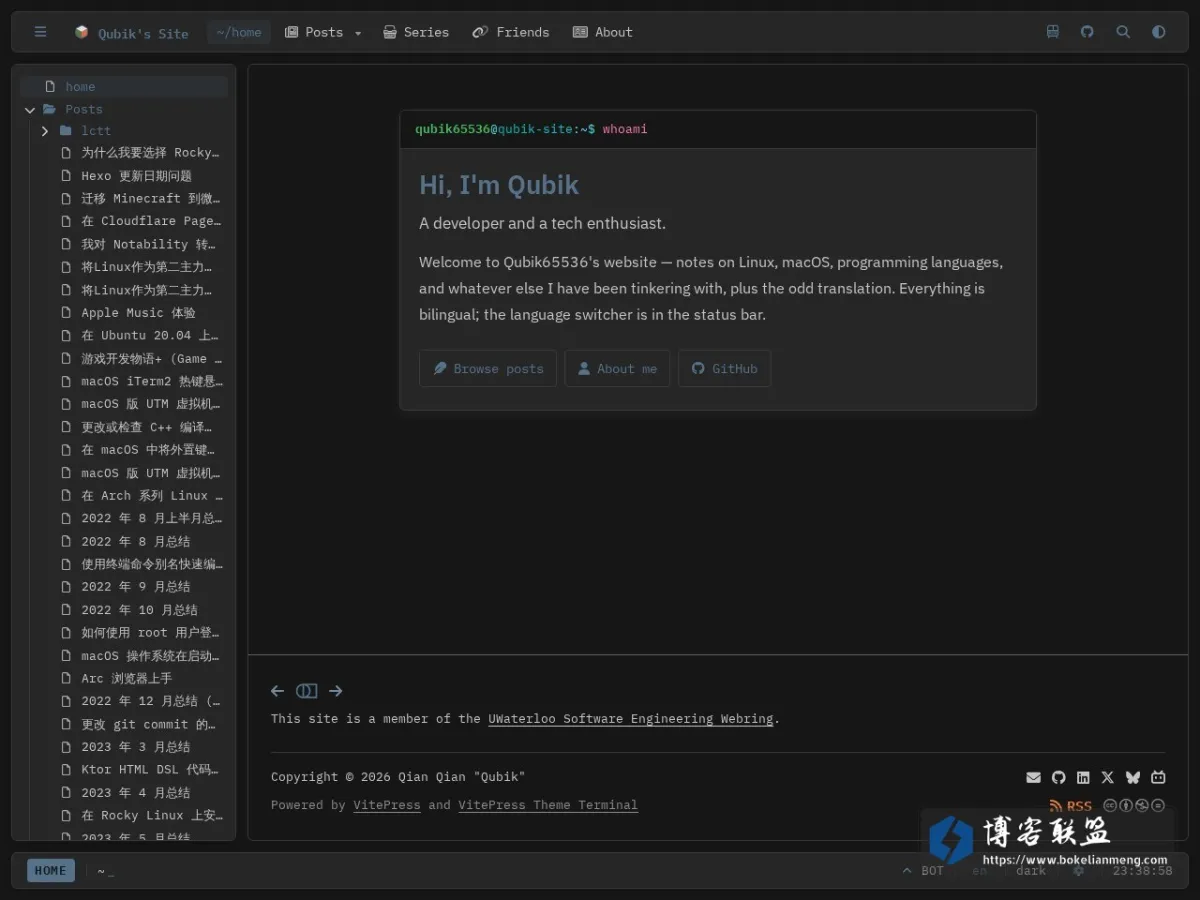Open UWaterloo Software Engineering Webring link
1200x900 pixels.
631,719
